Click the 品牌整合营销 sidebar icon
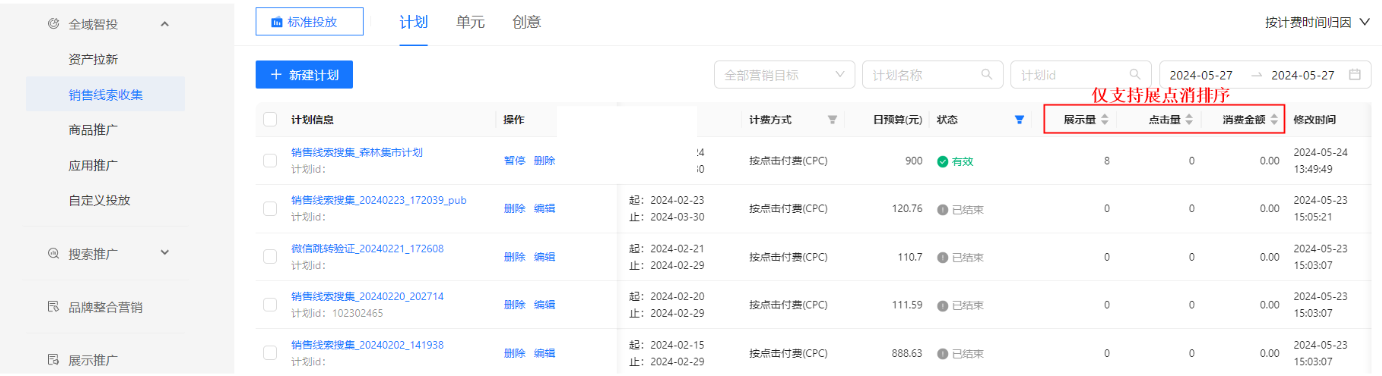This screenshot has width=1382, height=376. (53, 306)
